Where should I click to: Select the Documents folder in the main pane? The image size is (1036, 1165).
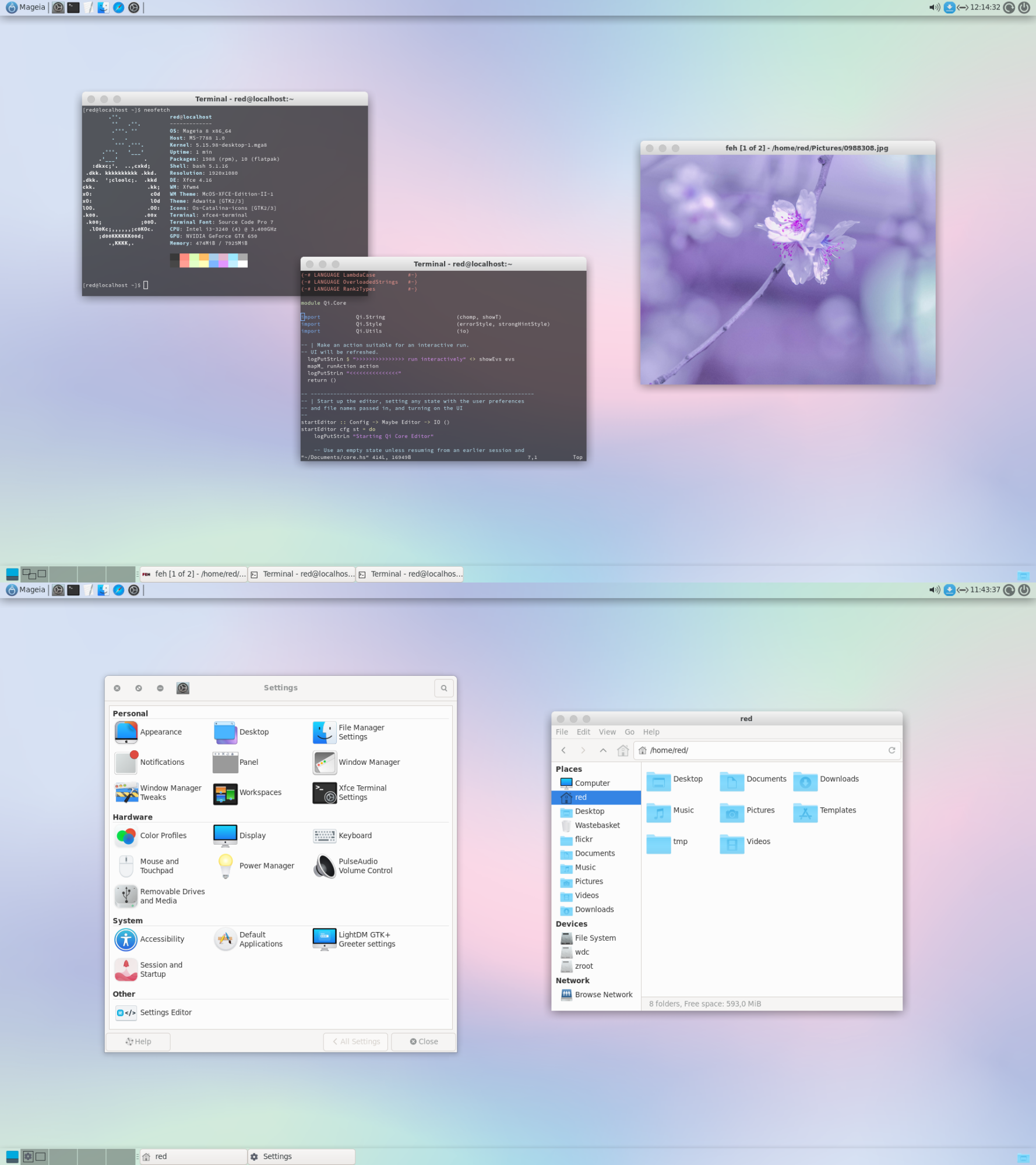click(753, 781)
